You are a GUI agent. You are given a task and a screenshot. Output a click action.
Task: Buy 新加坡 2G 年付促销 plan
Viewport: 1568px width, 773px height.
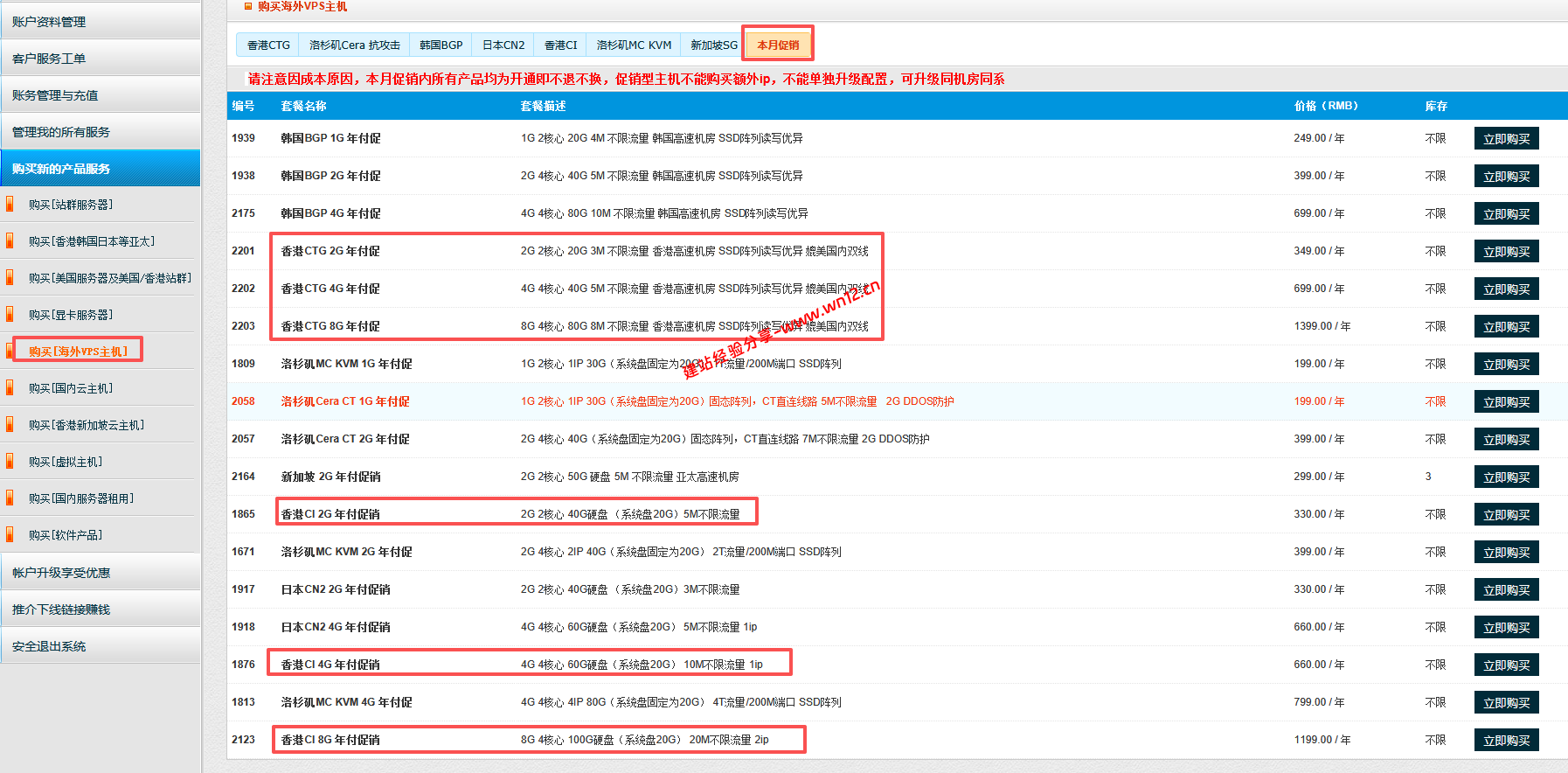(x=1506, y=477)
